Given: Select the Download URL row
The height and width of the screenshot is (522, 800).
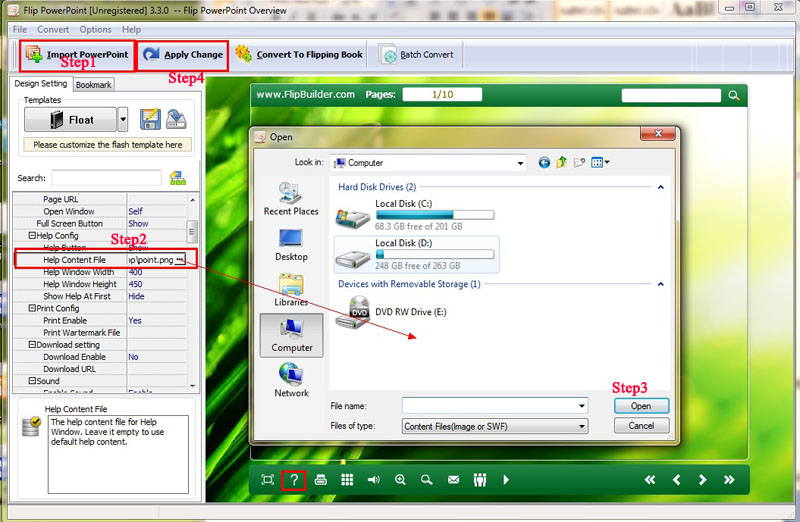Looking at the screenshot, I should point(100,369).
